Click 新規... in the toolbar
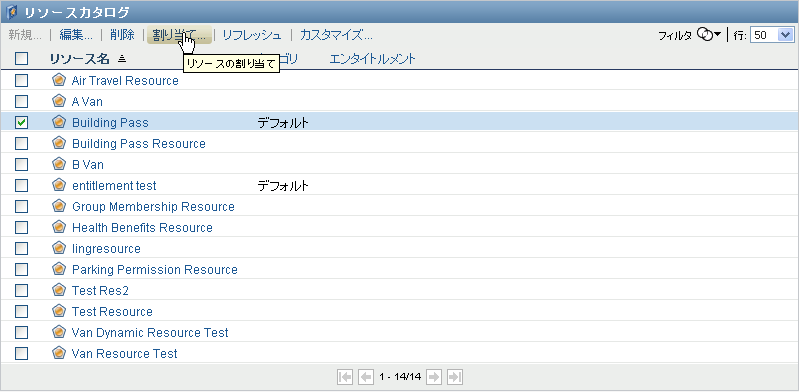 [x=25, y=35]
